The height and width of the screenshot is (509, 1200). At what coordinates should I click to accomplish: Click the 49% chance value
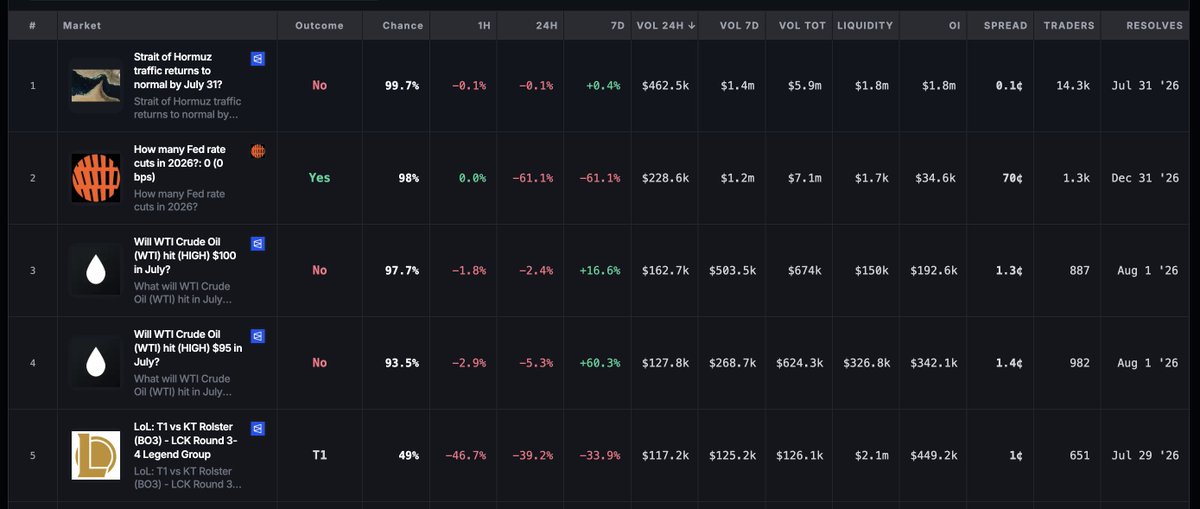click(408, 455)
